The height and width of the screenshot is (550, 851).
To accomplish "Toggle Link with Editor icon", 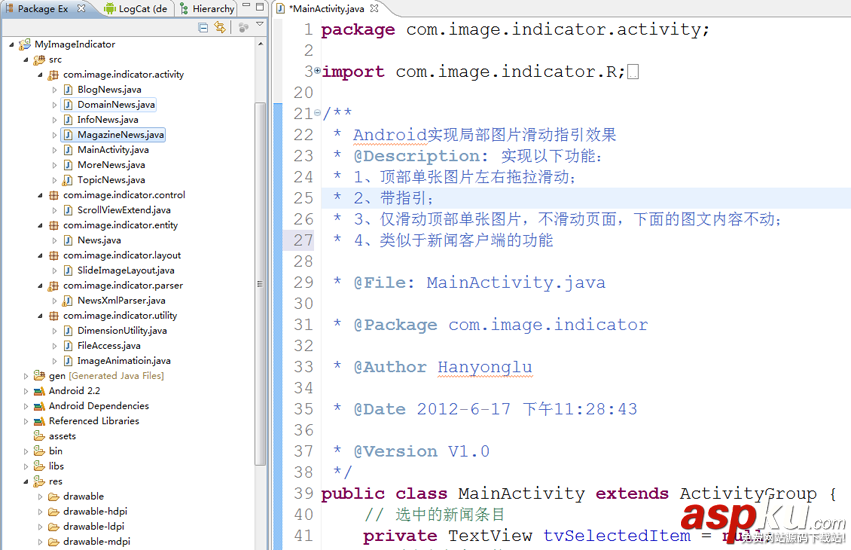I will pyautogui.click(x=220, y=27).
